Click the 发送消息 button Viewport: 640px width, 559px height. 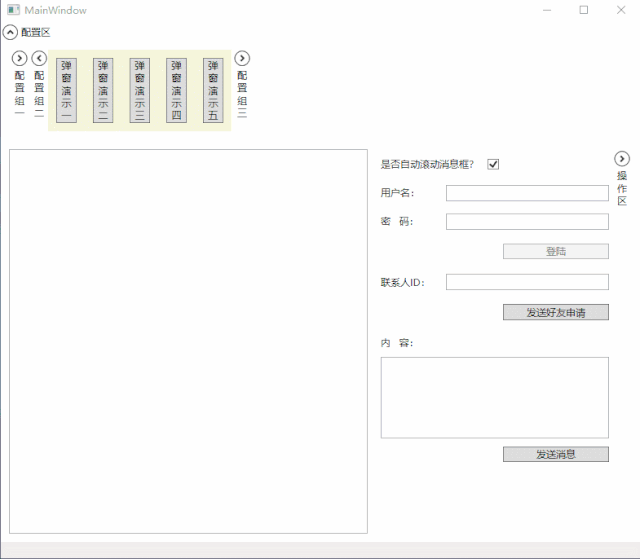(556, 454)
